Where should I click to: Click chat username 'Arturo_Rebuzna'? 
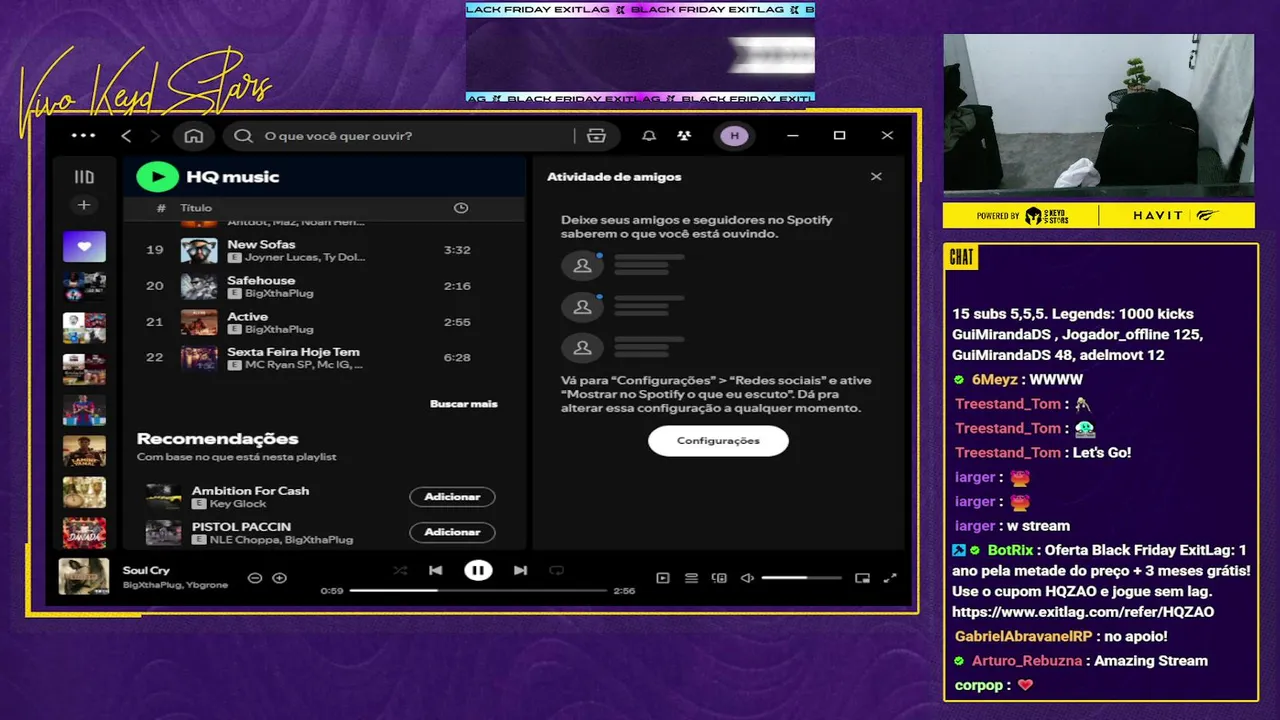pos(1029,661)
